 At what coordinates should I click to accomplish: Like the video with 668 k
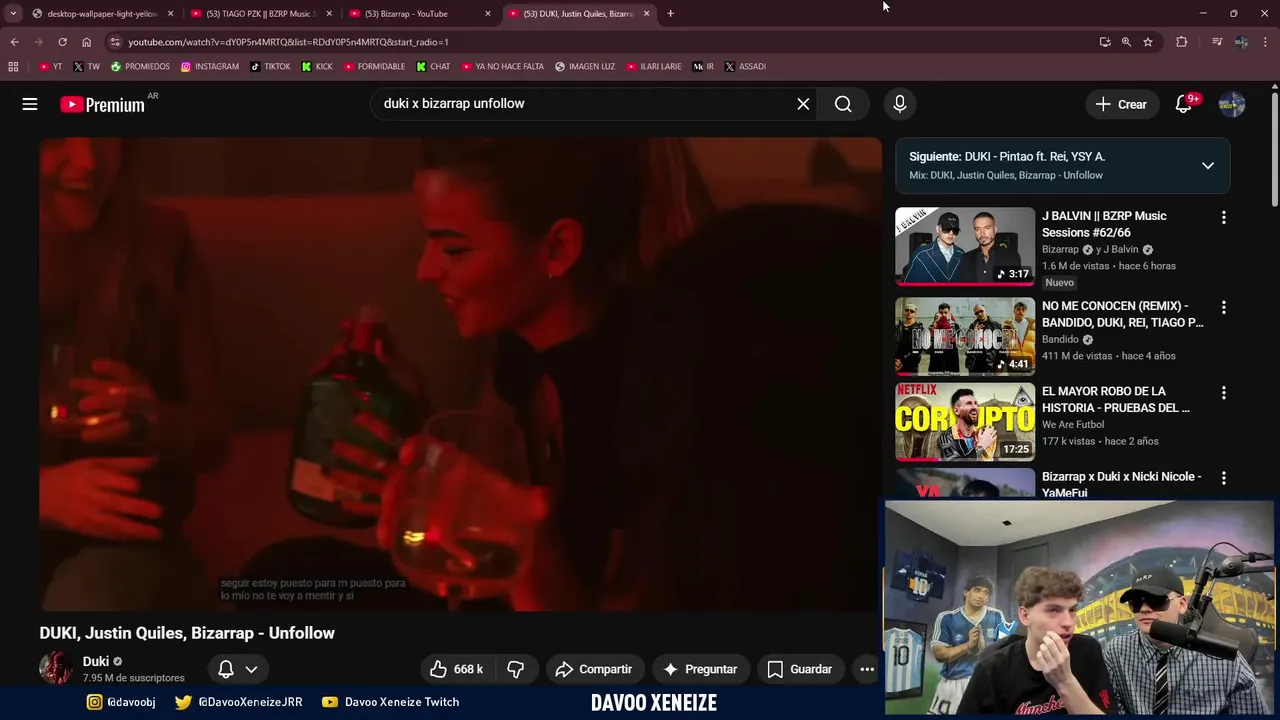coord(456,669)
